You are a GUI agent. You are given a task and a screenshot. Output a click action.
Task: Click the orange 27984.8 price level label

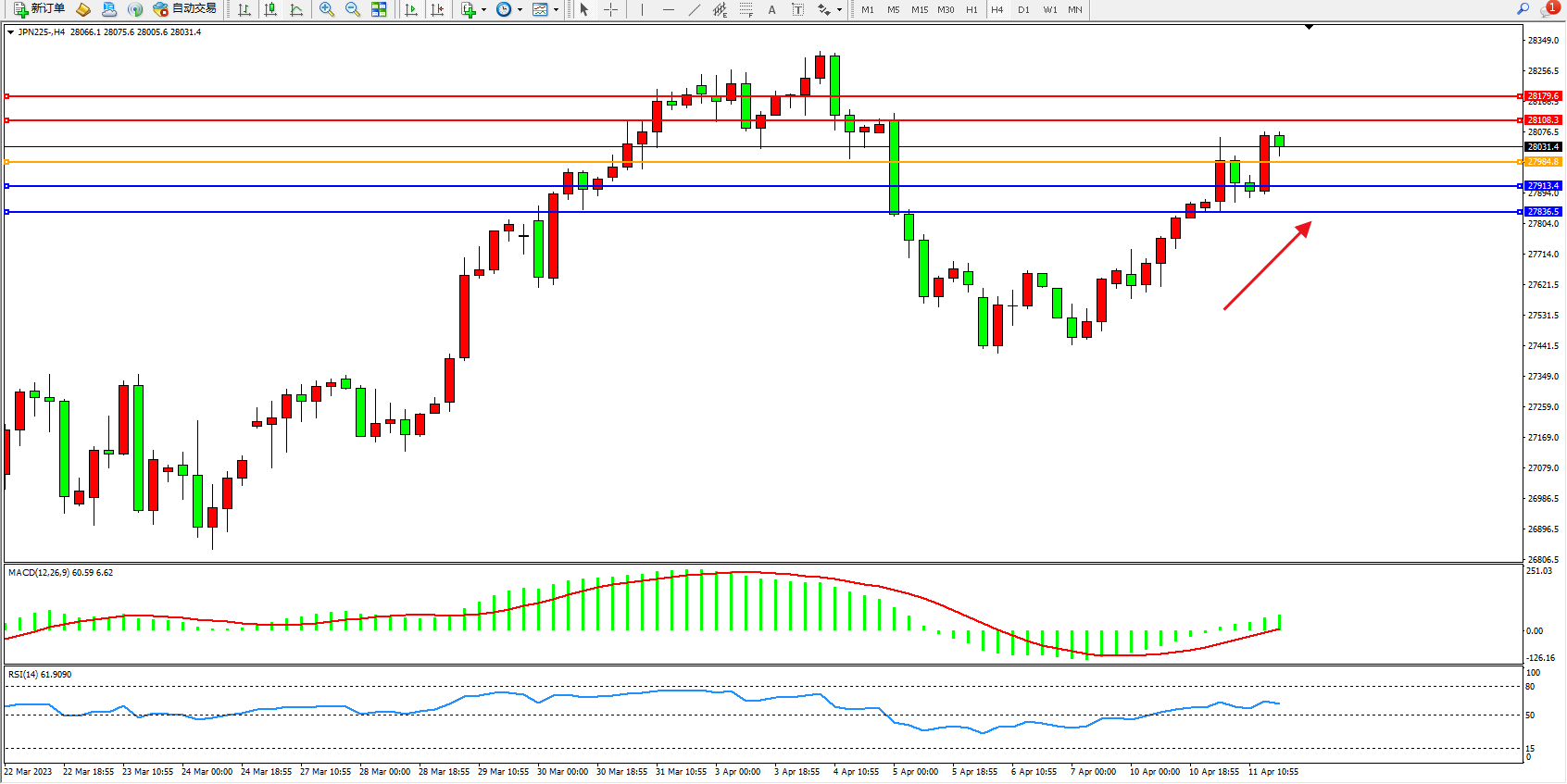point(1543,162)
